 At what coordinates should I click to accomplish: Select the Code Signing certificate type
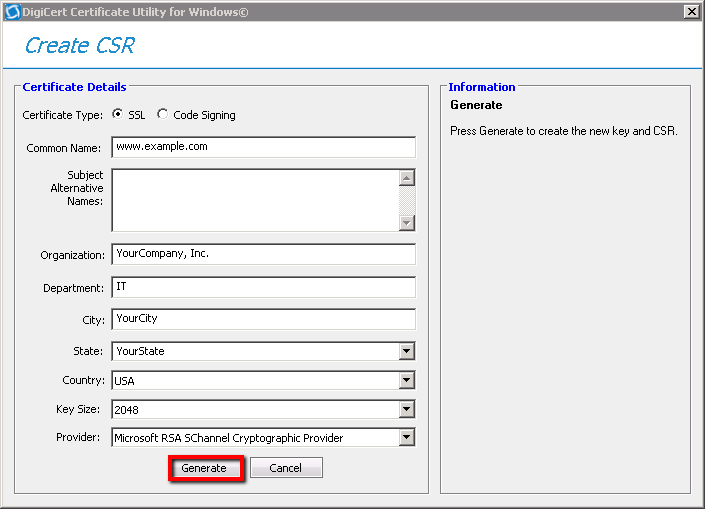[x=163, y=115]
